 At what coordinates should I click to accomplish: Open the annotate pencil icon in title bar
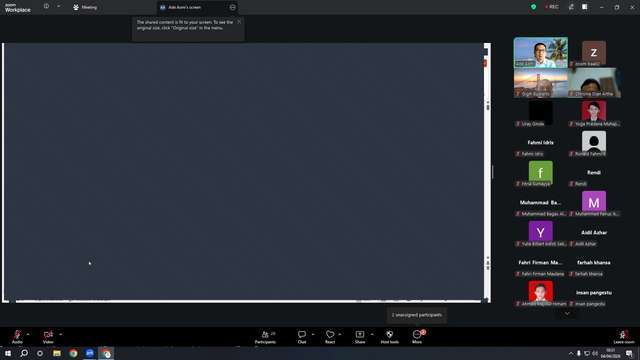(x=571, y=7)
